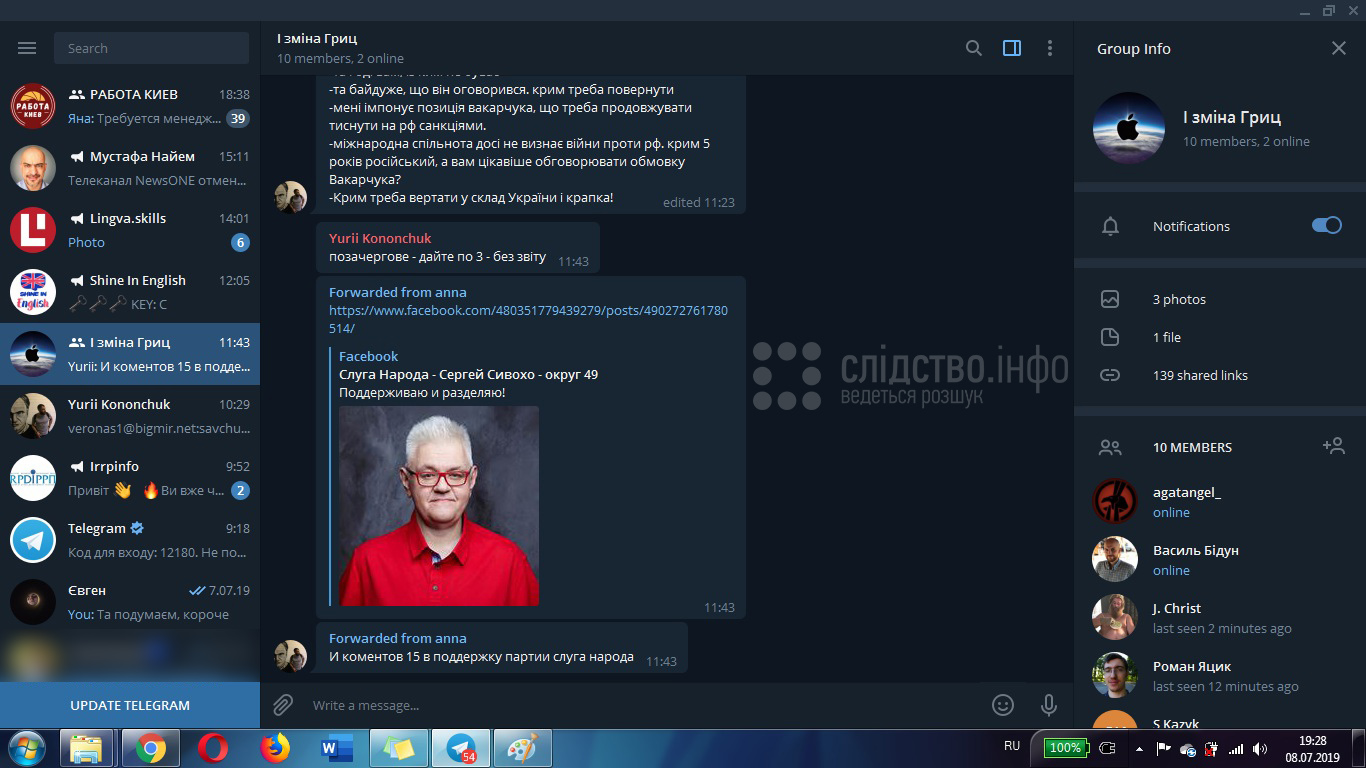Image resolution: width=1366 pixels, height=768 pixels.
Task: Launch Firefox from the taskbar
Action: [274, 748]
